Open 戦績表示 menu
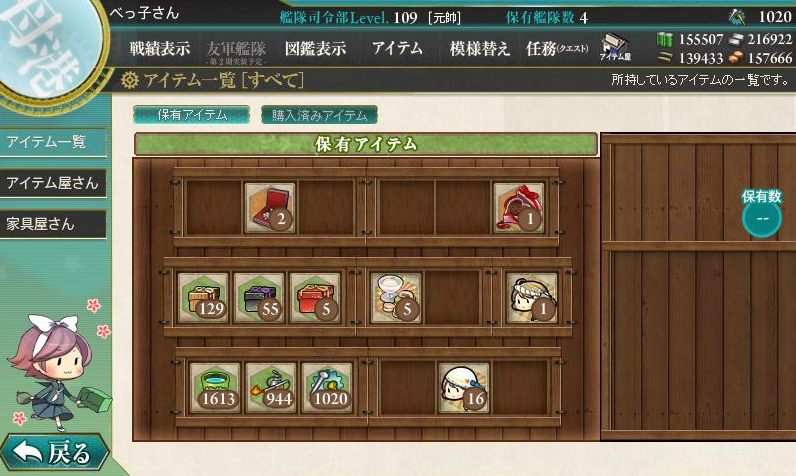Viewport: 796px width, 476px height. 159,49
